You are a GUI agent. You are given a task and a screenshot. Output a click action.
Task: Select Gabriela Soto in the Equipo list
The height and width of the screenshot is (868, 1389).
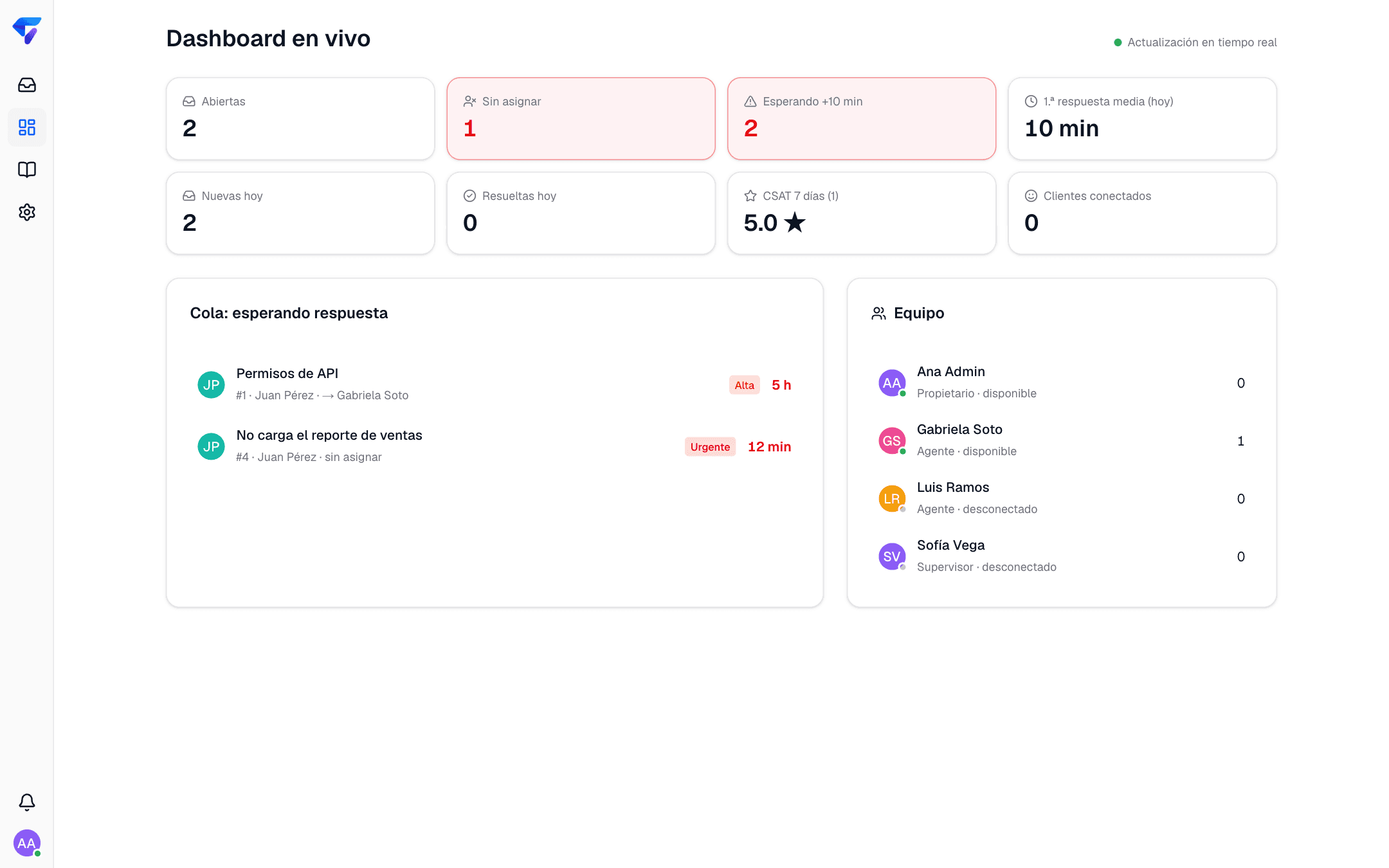(x=1062, y=440)
